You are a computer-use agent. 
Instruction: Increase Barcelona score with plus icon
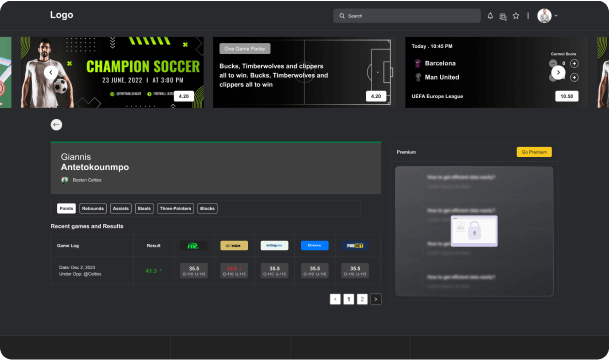coord(574,63)
